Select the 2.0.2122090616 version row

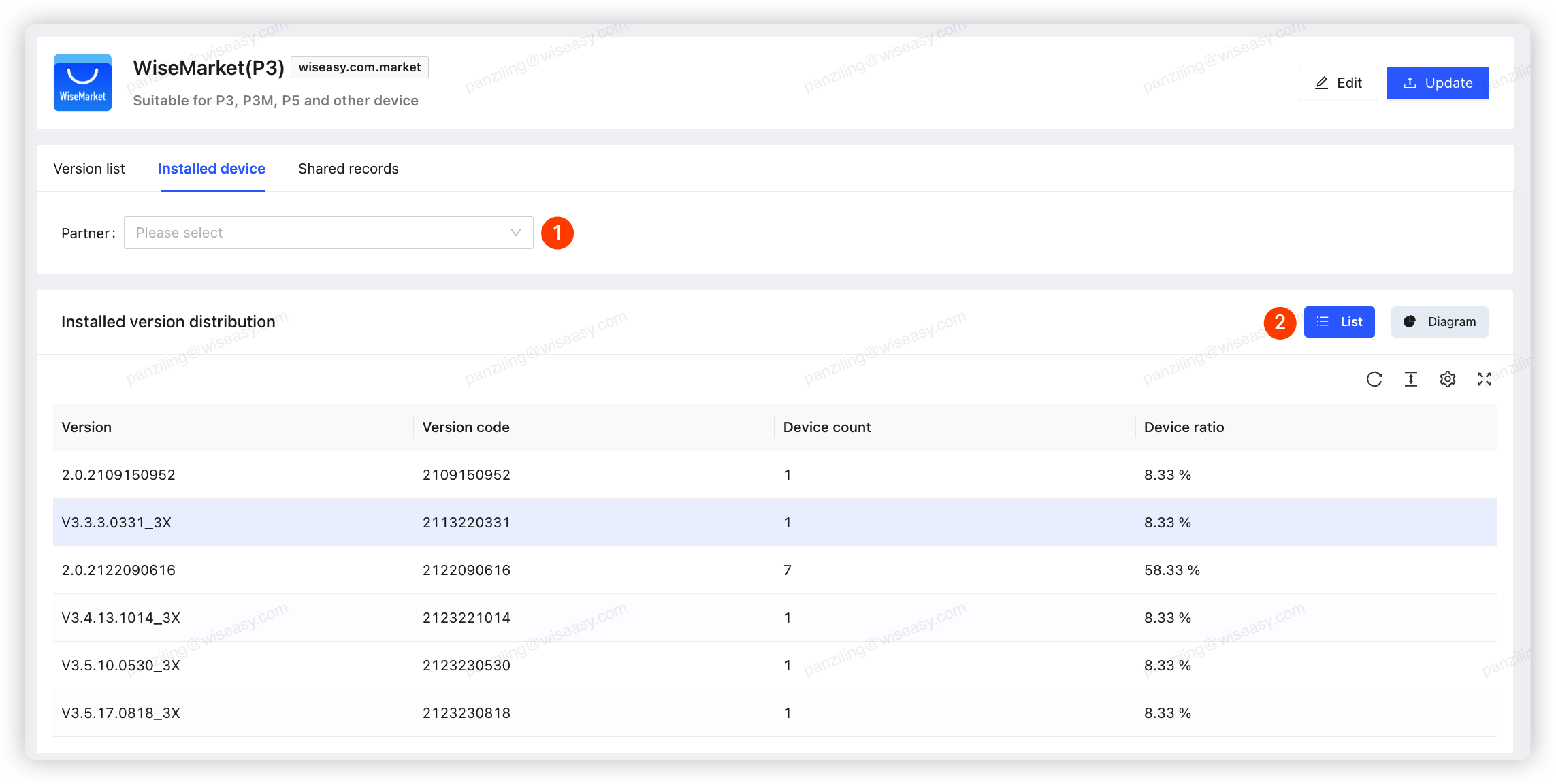[x=118, y=570]
